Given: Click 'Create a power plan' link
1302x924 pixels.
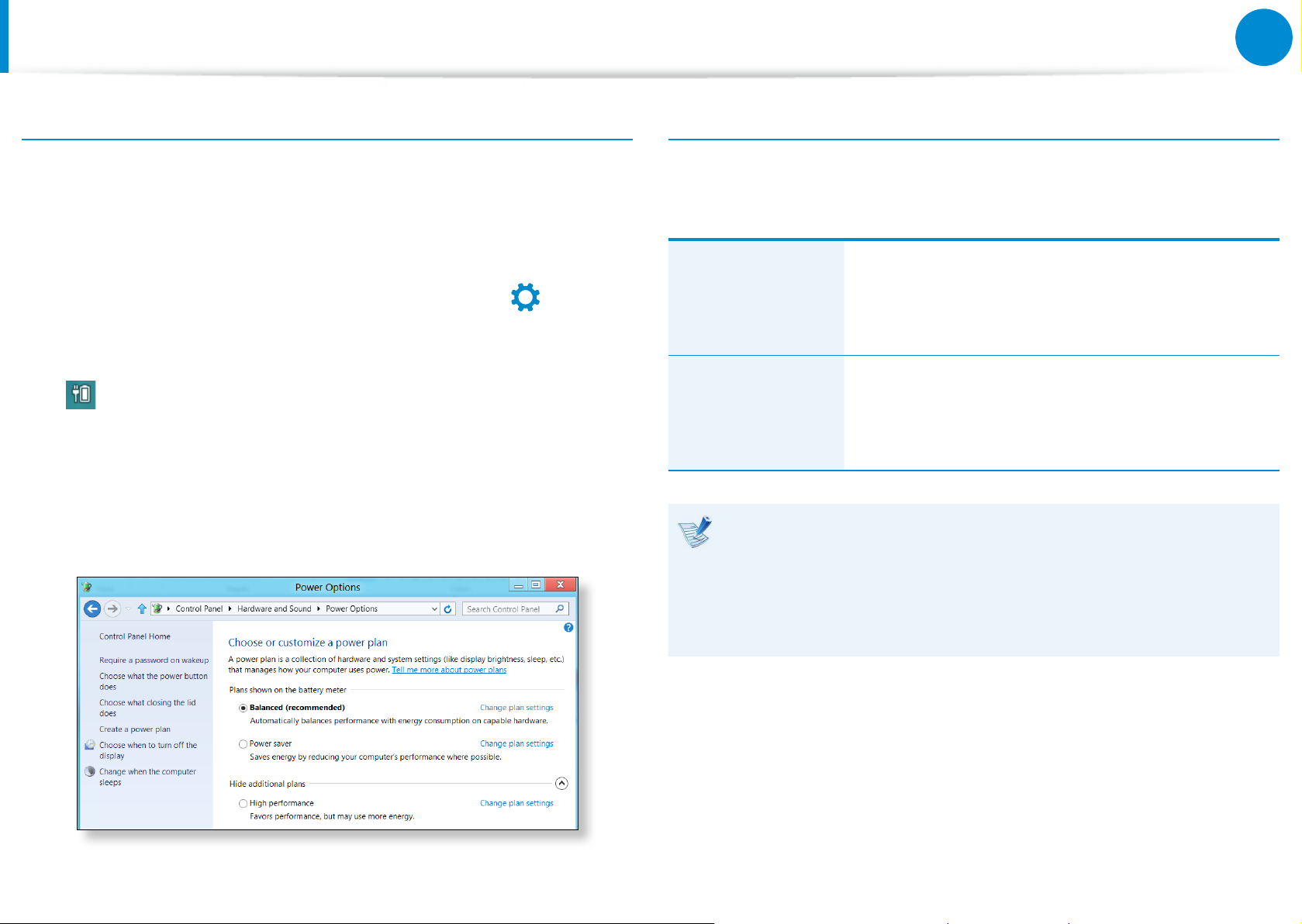Looking at the screenshot, I should 135,729.
